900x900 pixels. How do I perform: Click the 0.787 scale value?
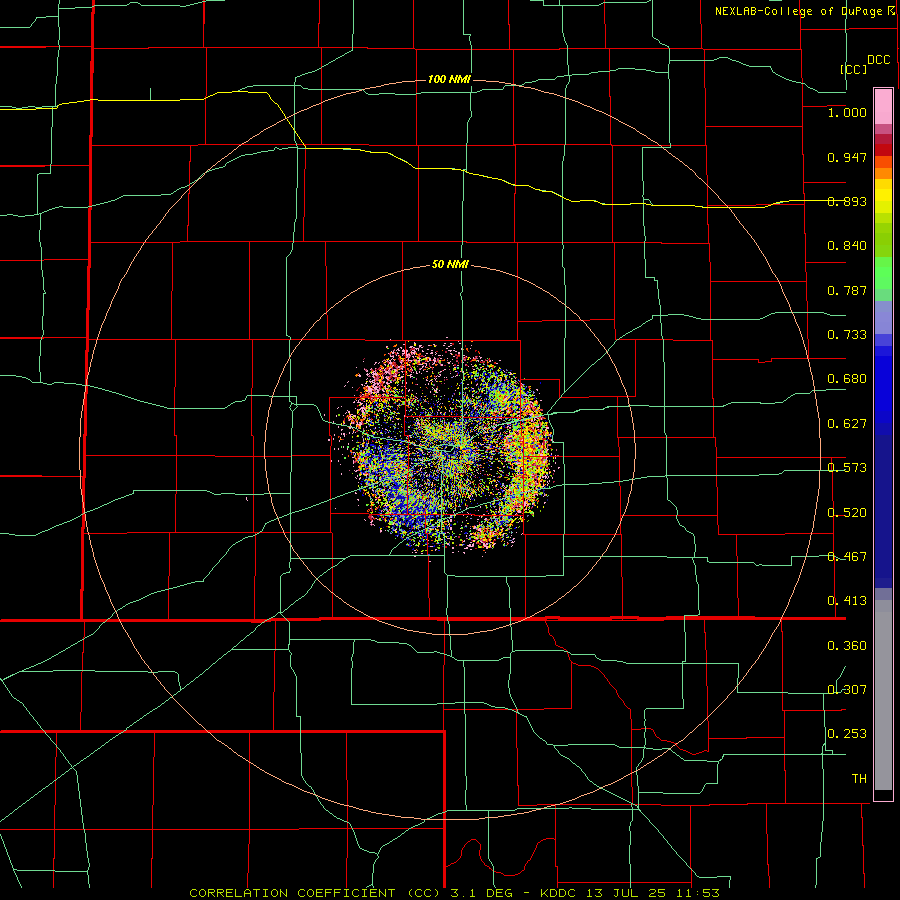pos(847,290)
